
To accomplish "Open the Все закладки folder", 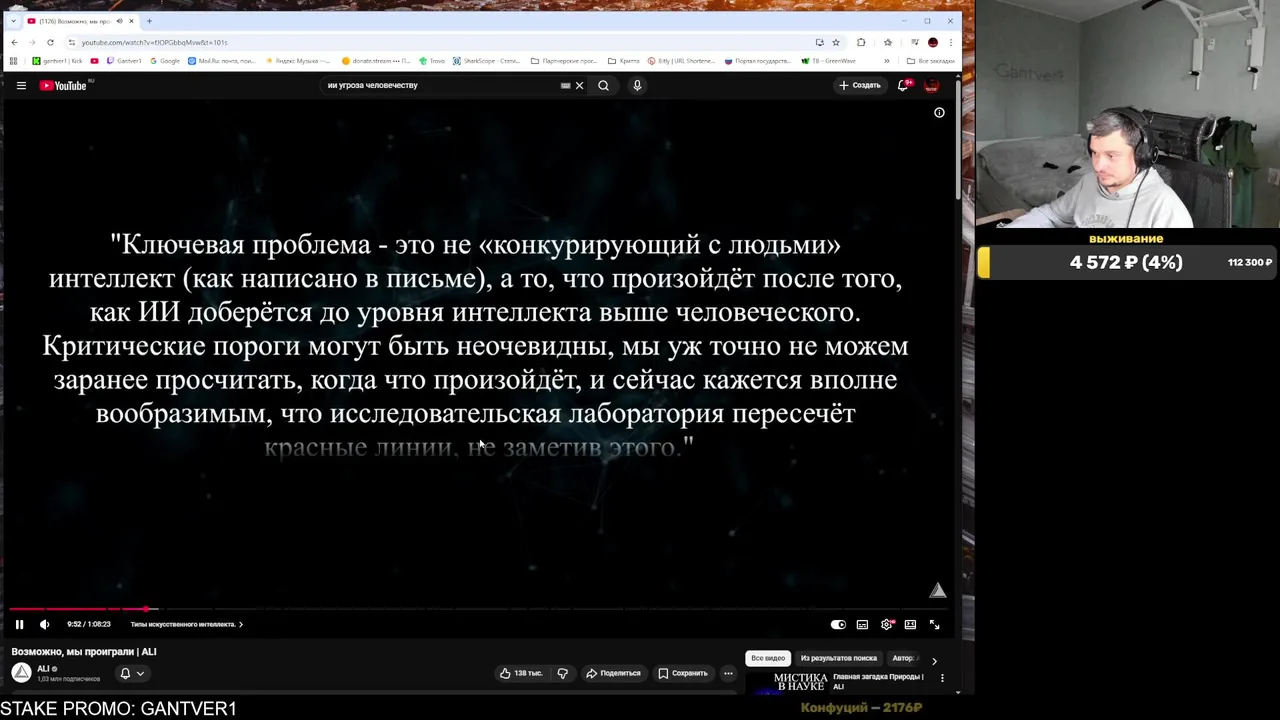I will 930,61.
